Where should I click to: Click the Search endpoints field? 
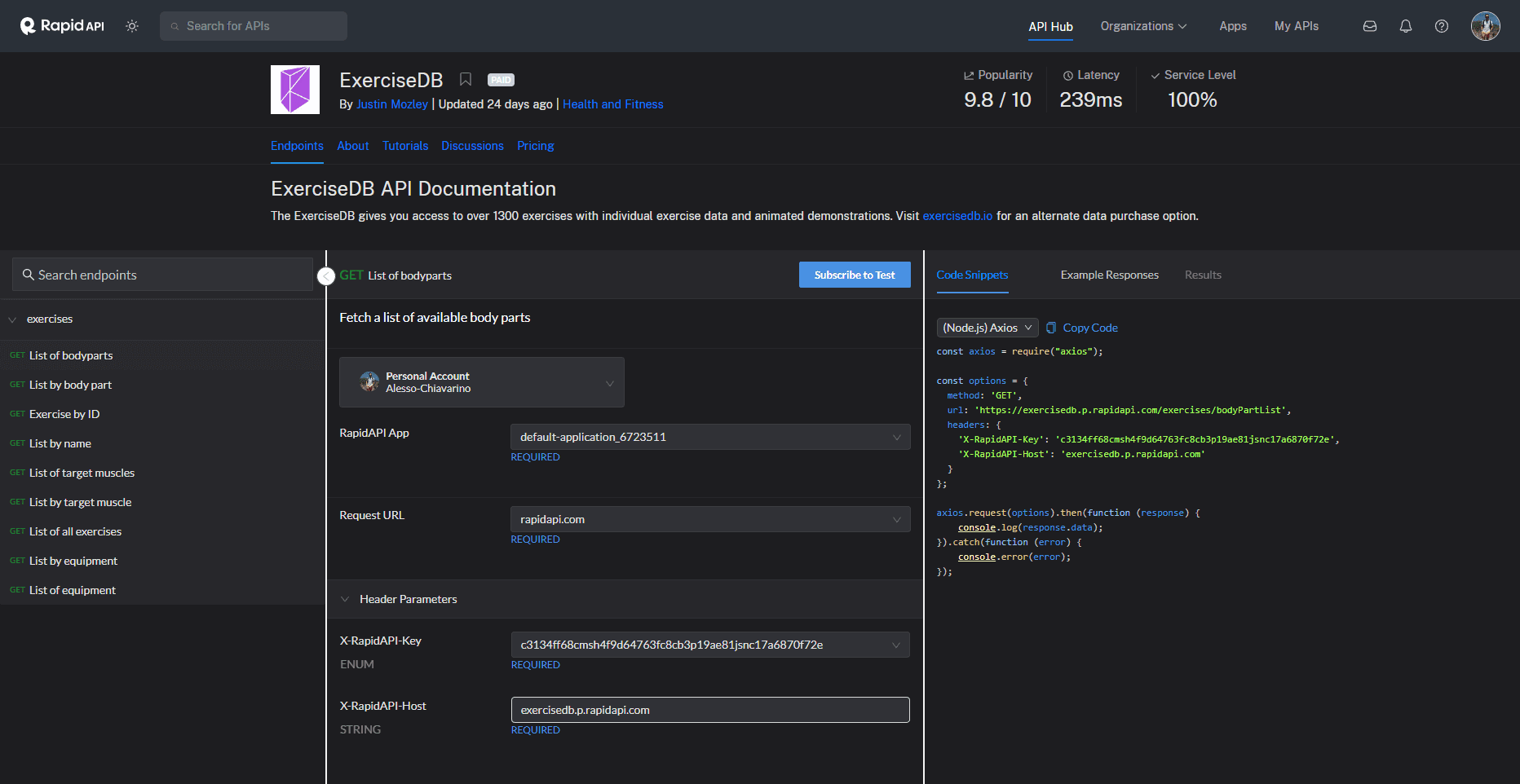tap(162, 275)
